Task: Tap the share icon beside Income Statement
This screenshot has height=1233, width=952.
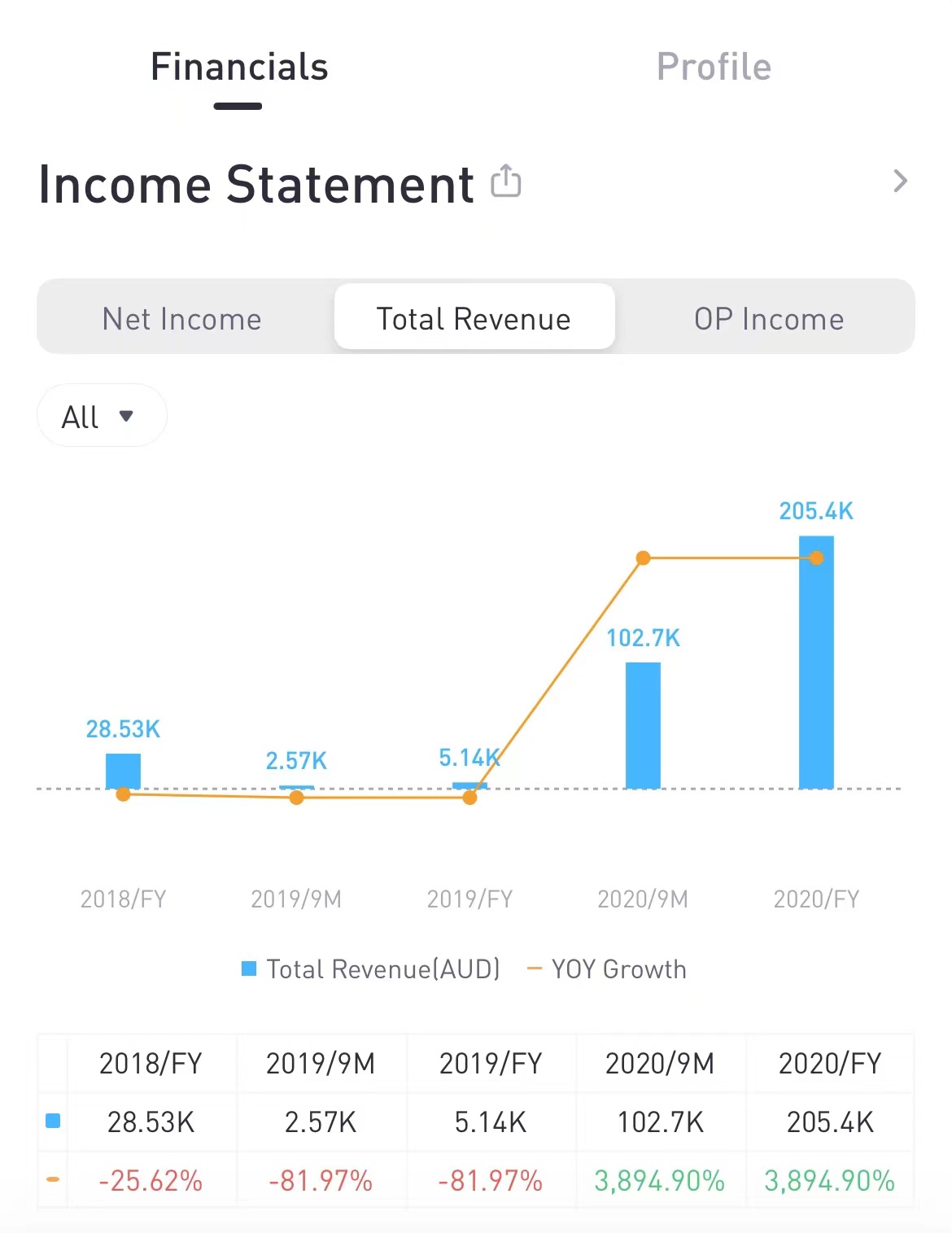Action: [505, 181]
